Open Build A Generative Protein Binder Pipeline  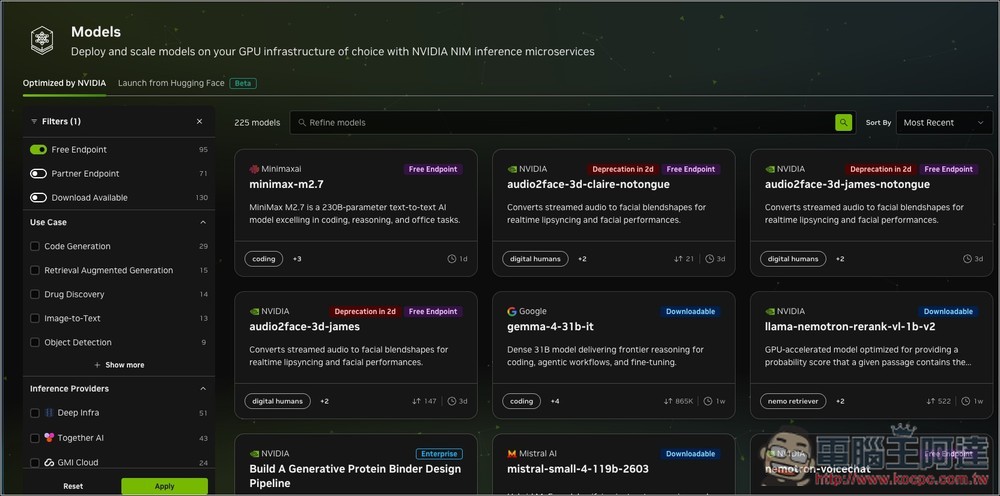pyautogui.click(x=355, y=475)
